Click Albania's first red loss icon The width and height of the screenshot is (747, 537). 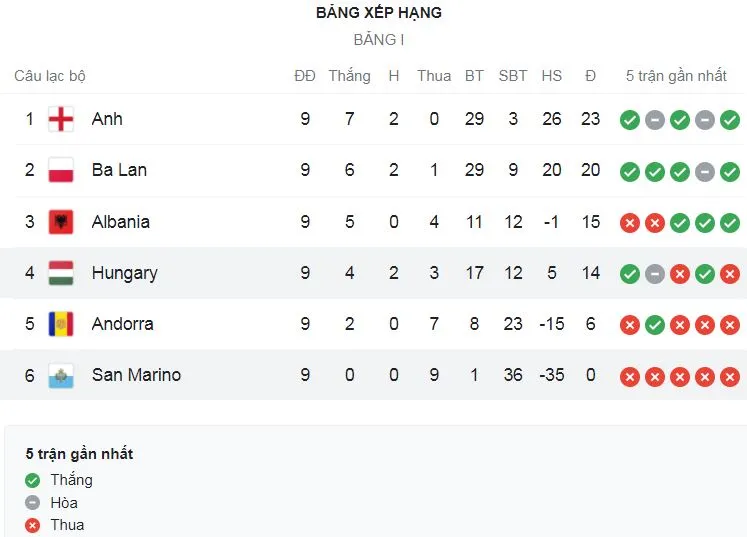(629, 222)
